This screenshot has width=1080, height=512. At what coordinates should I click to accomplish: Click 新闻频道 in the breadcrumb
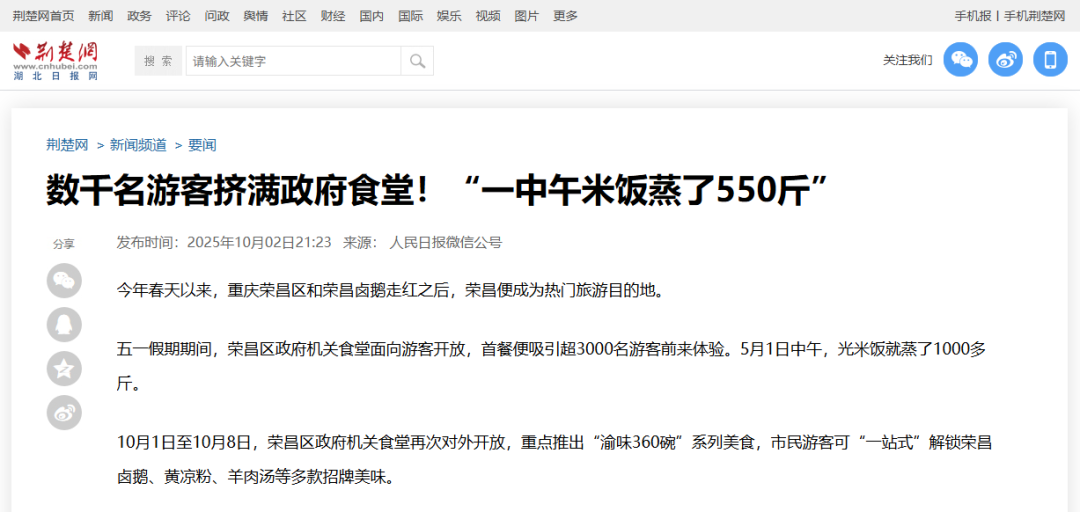tap(138, 145)
